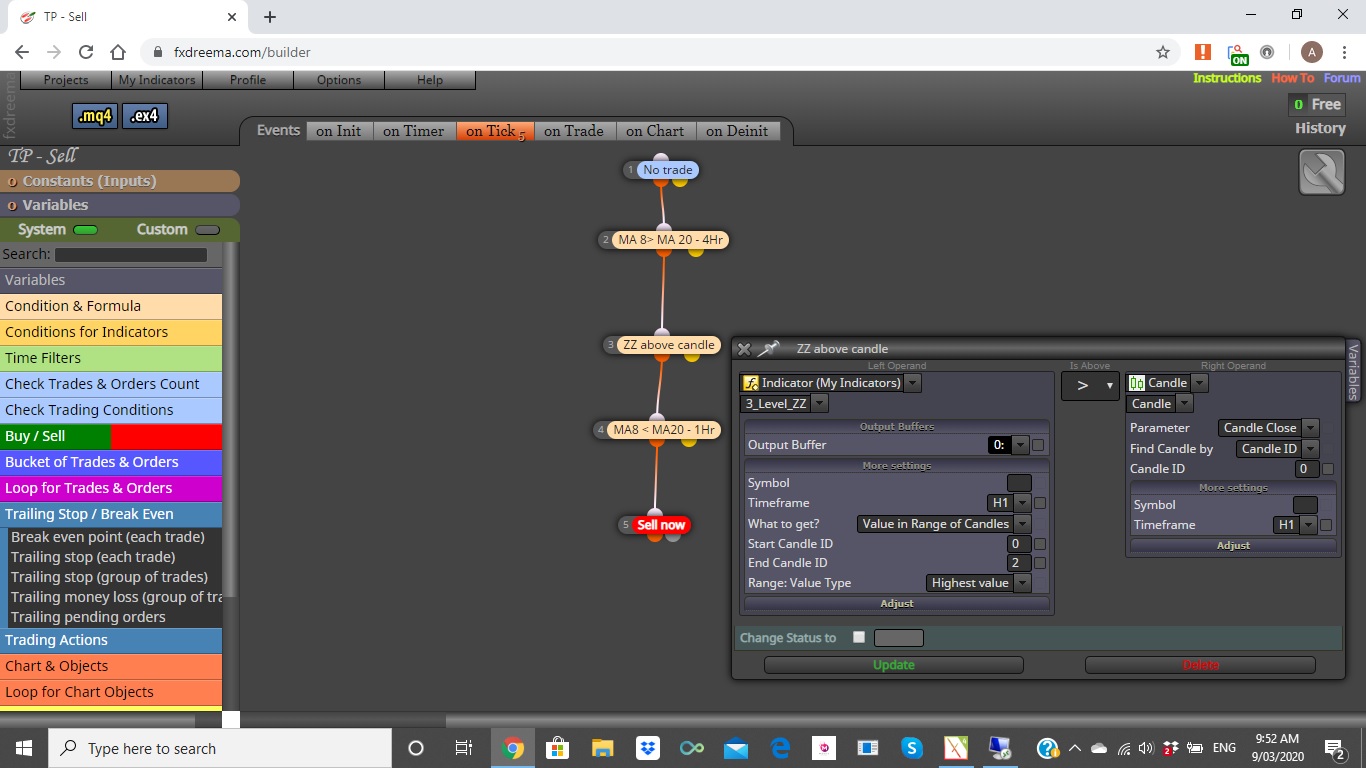Open the Options menu
The image size is (1366, 768).
339,80
